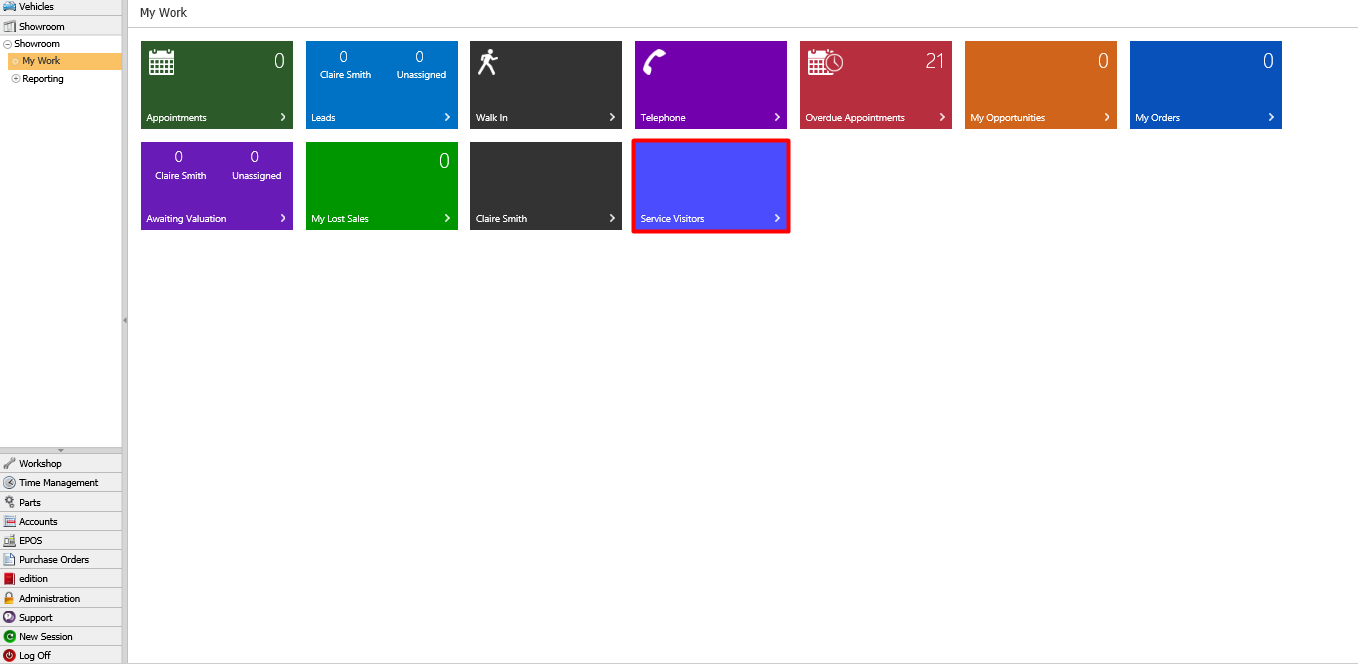Click the green New Session icon

coord(9,636)
